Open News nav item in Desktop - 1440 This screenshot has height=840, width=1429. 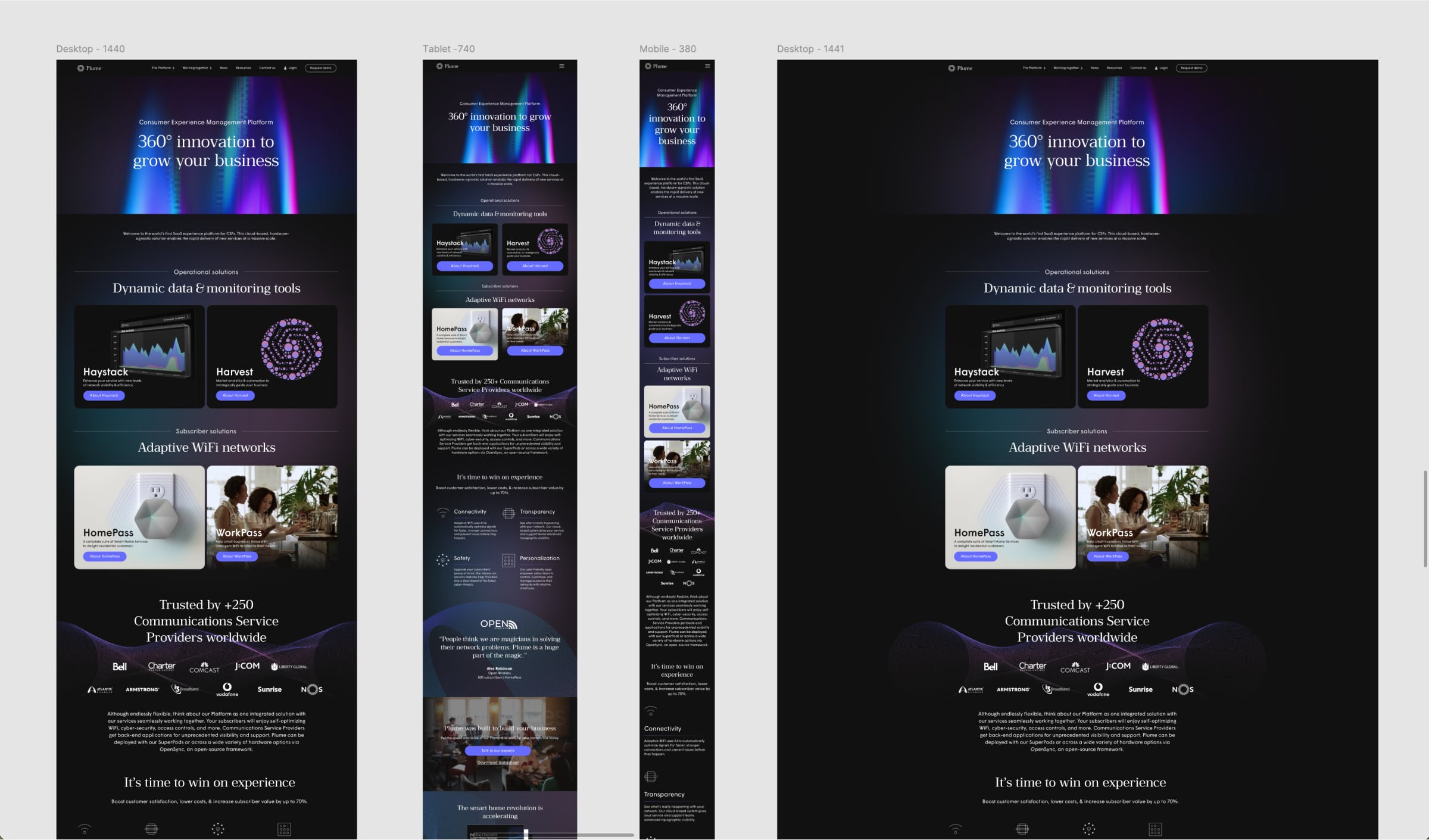[x=223, y=68]
